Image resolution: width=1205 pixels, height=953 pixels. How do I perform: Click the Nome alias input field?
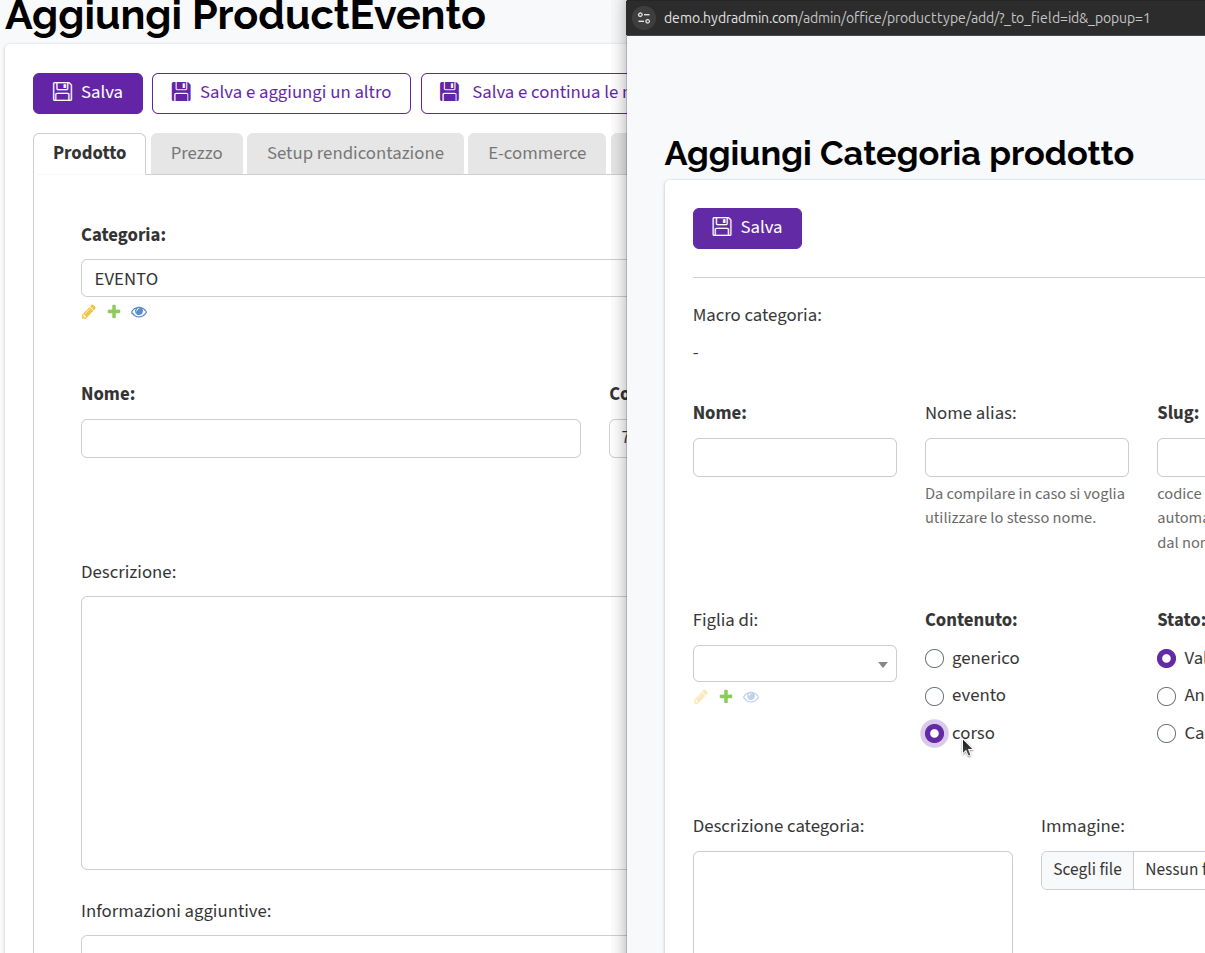(x=1027, y=457)
